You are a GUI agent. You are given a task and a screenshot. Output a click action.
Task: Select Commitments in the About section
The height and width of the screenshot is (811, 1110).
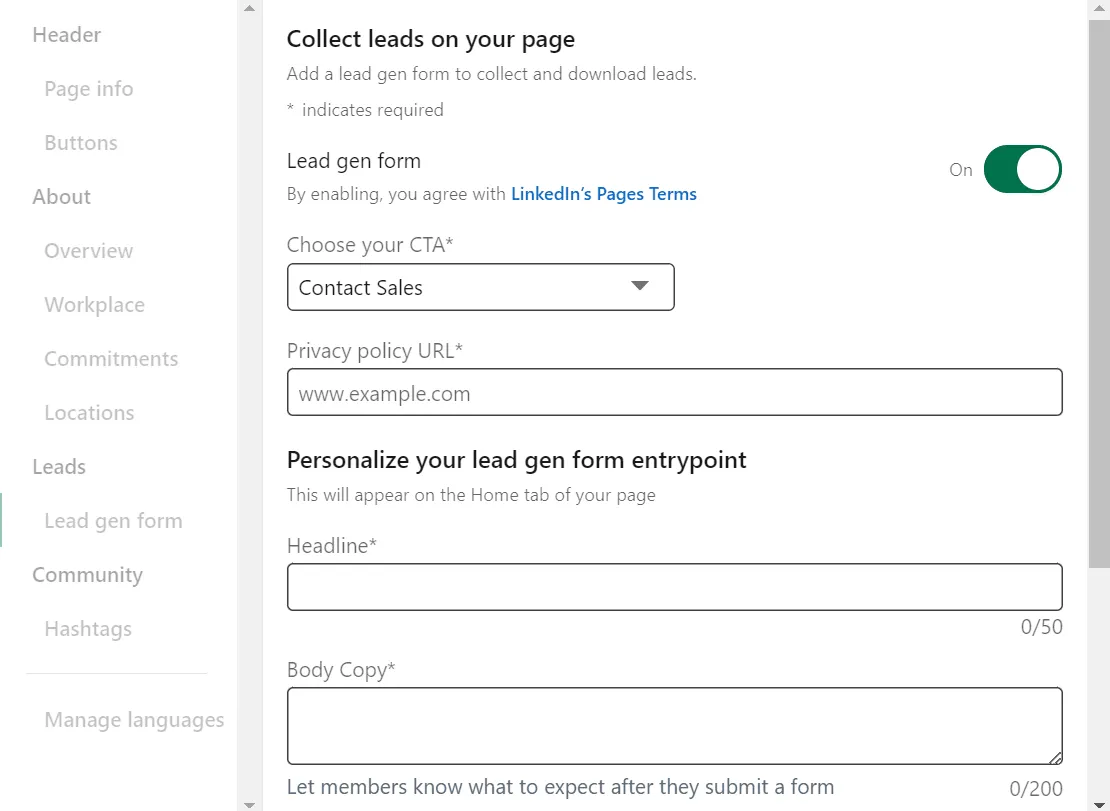(x=111, y=358)
